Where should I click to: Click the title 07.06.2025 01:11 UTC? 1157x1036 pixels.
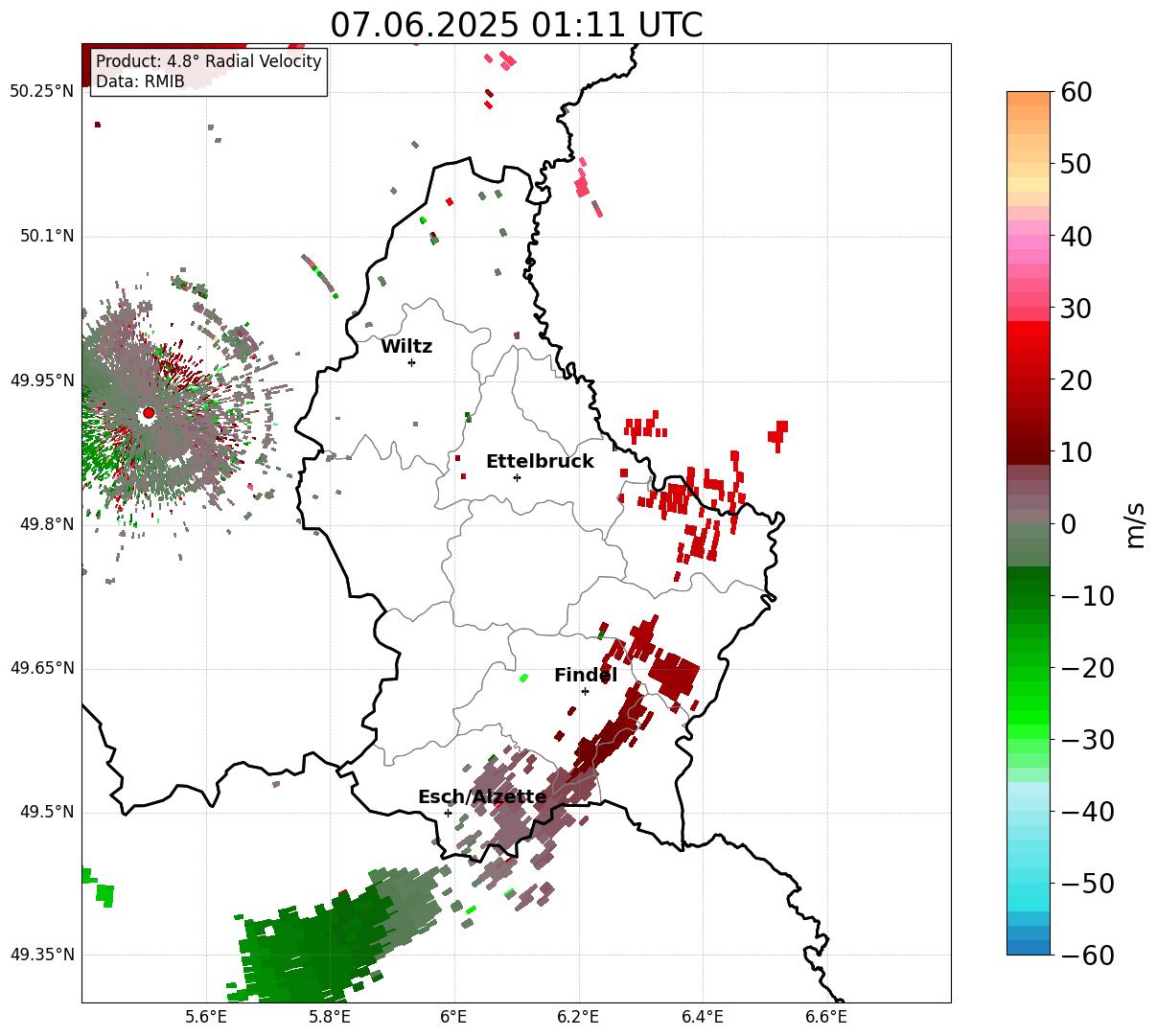[x=516, y=25]
